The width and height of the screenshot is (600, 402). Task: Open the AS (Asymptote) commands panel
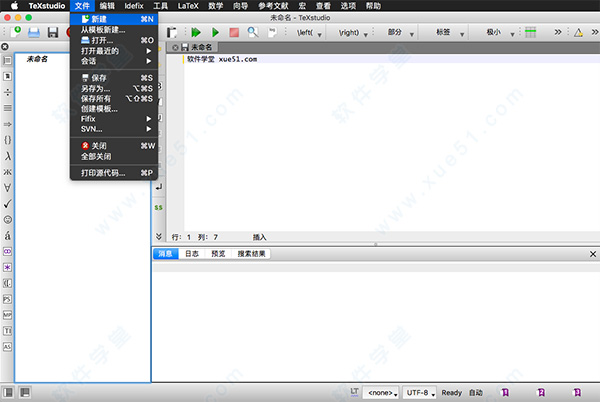pos(7,347)
